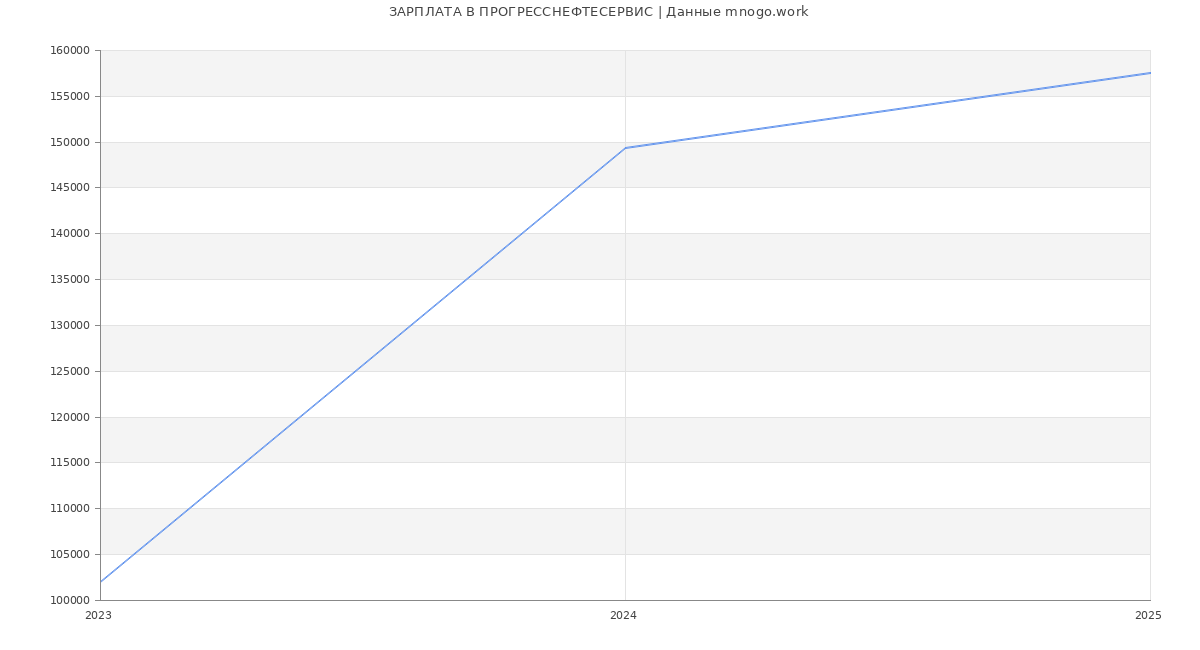Select the 2023 x-axis label
This screenshot has width=1200, height=650.
(x=99, y=615)
